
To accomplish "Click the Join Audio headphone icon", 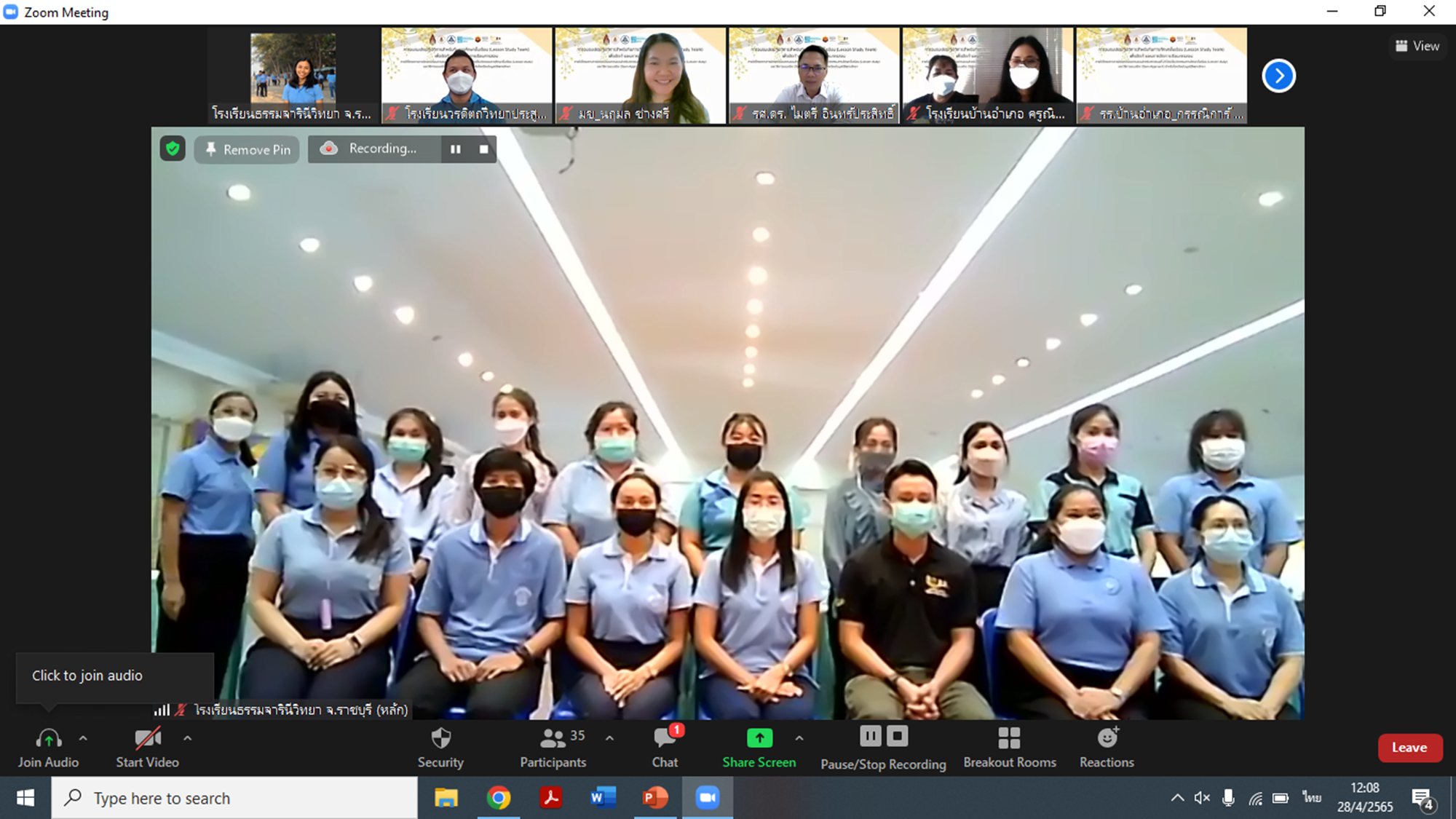I will [x=49, y=738].
